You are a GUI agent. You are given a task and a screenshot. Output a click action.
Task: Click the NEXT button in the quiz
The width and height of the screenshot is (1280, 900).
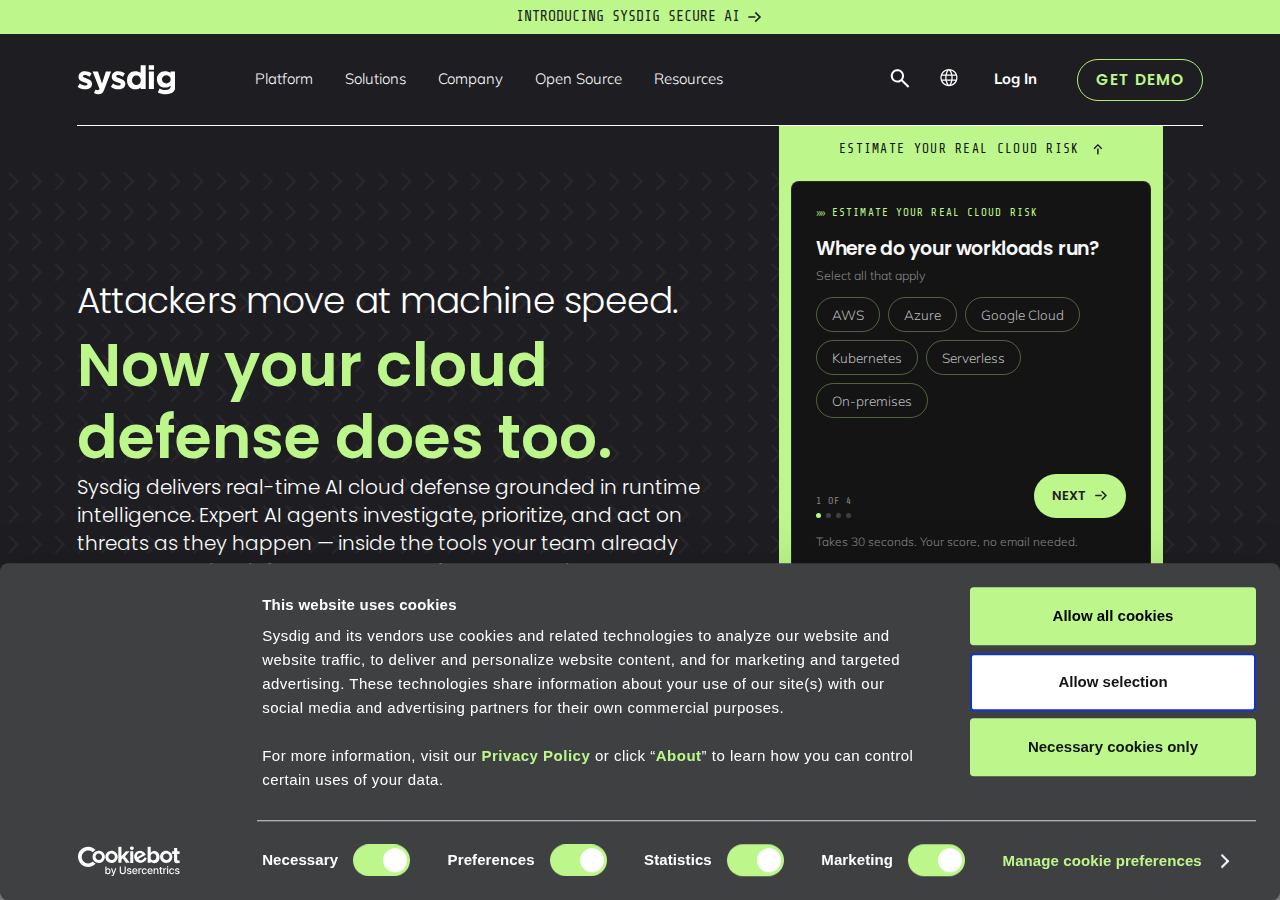point(1080,496)
